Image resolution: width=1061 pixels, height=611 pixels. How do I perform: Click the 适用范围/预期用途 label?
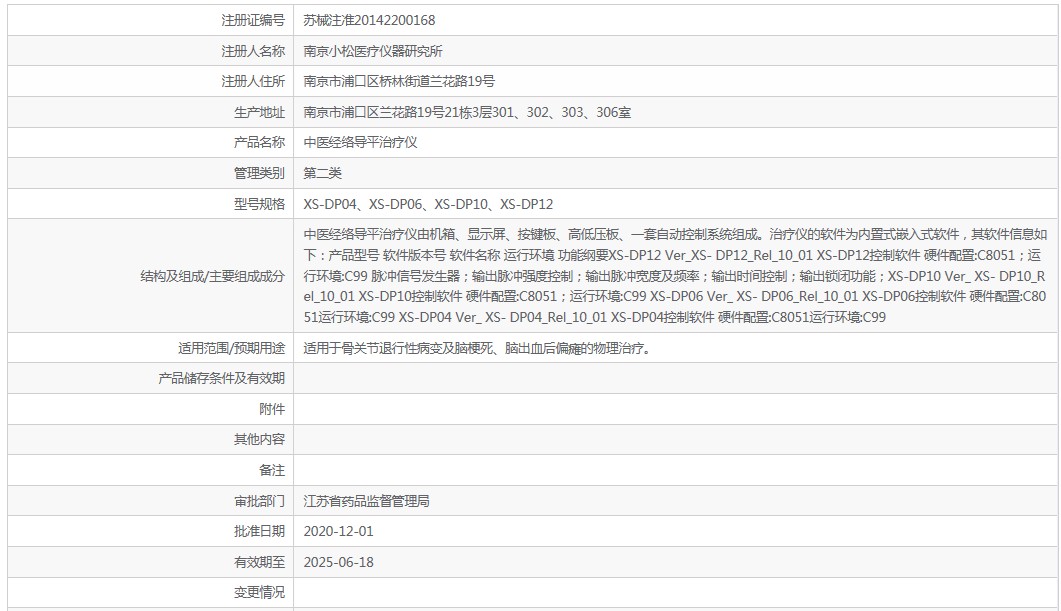(231, 348)
